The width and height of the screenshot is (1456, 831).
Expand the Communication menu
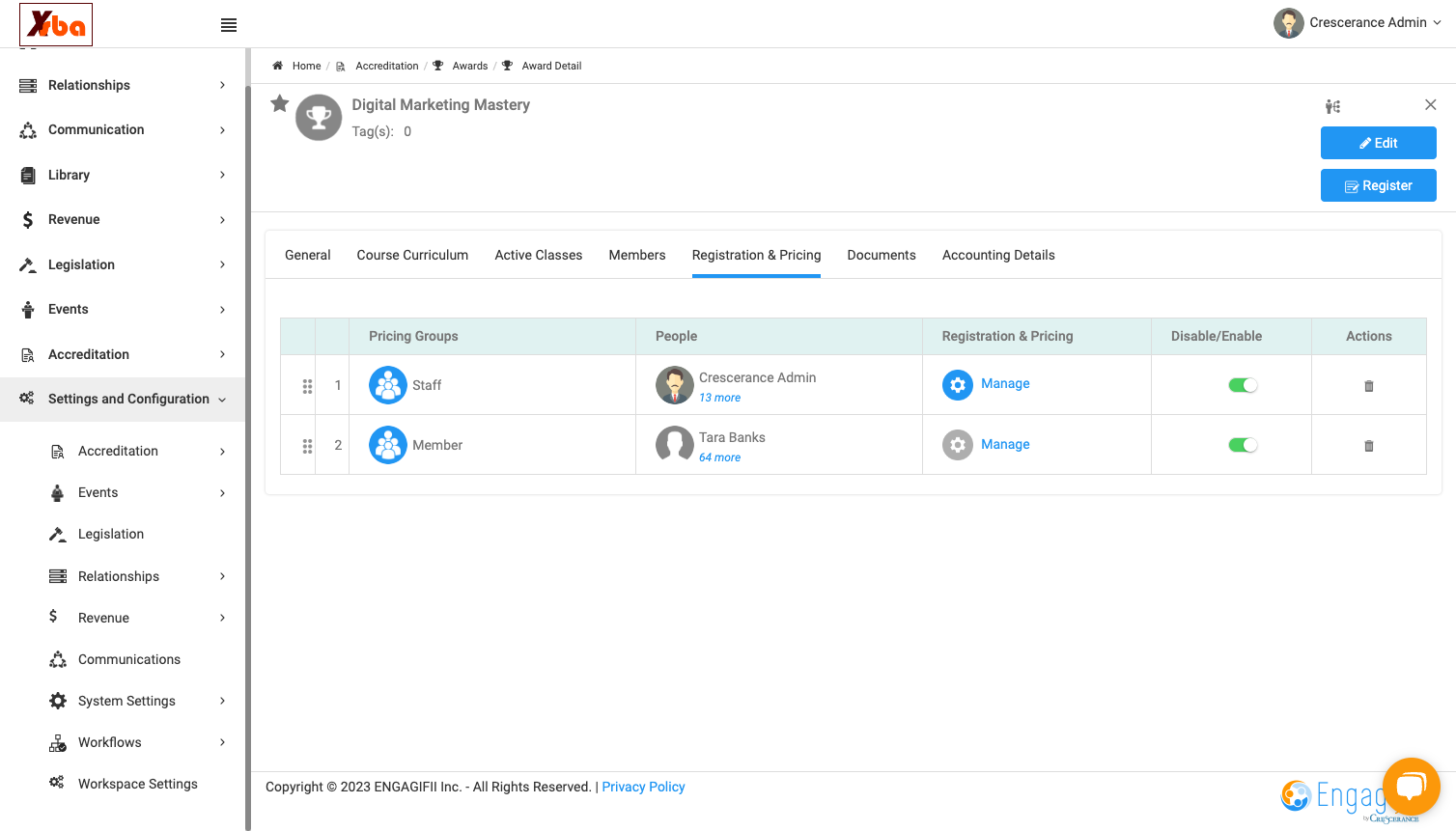tap(123, 129)
